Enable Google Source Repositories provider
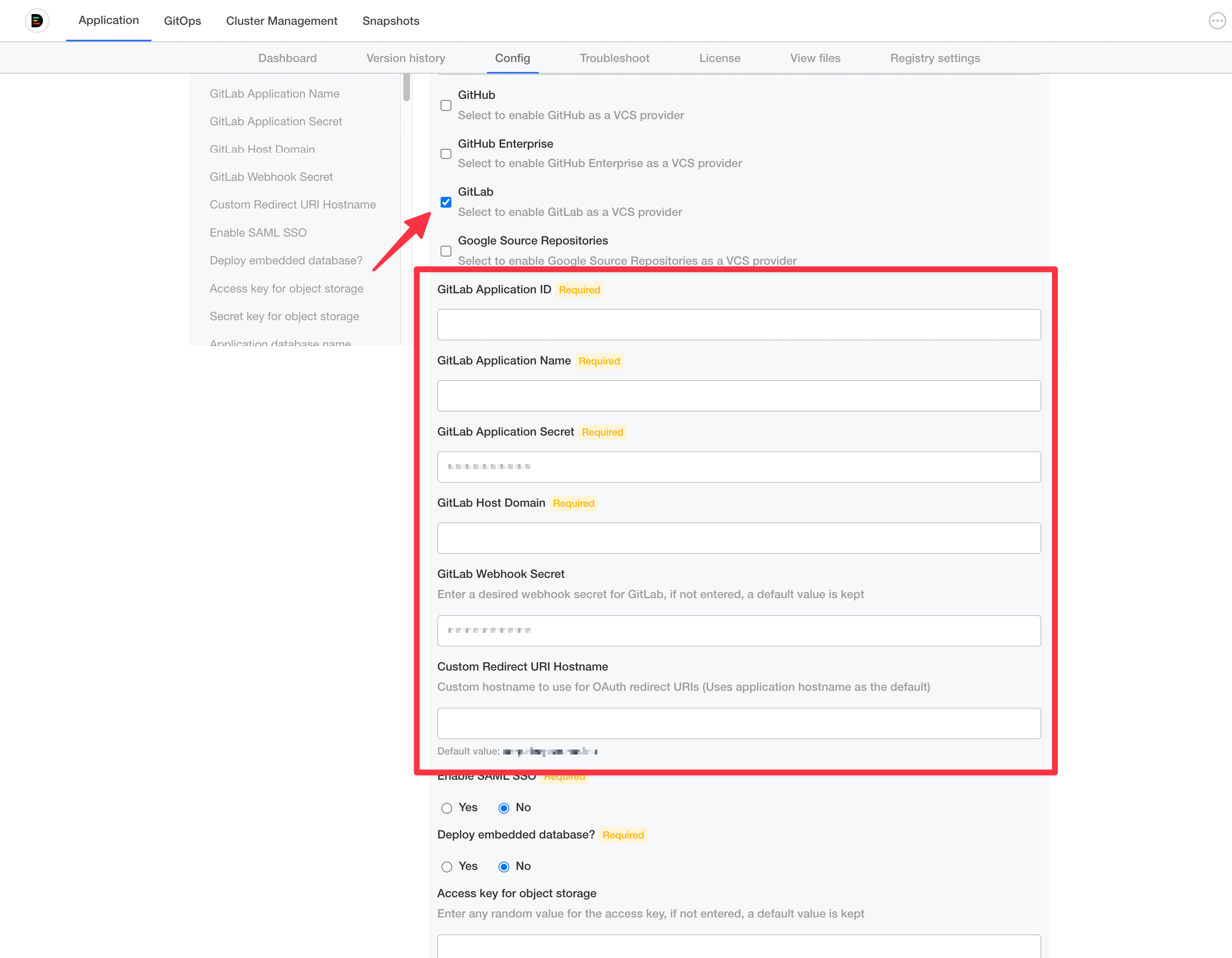Image resolution: width=1232 pixels, height=958 pixels. click(446, 251)
